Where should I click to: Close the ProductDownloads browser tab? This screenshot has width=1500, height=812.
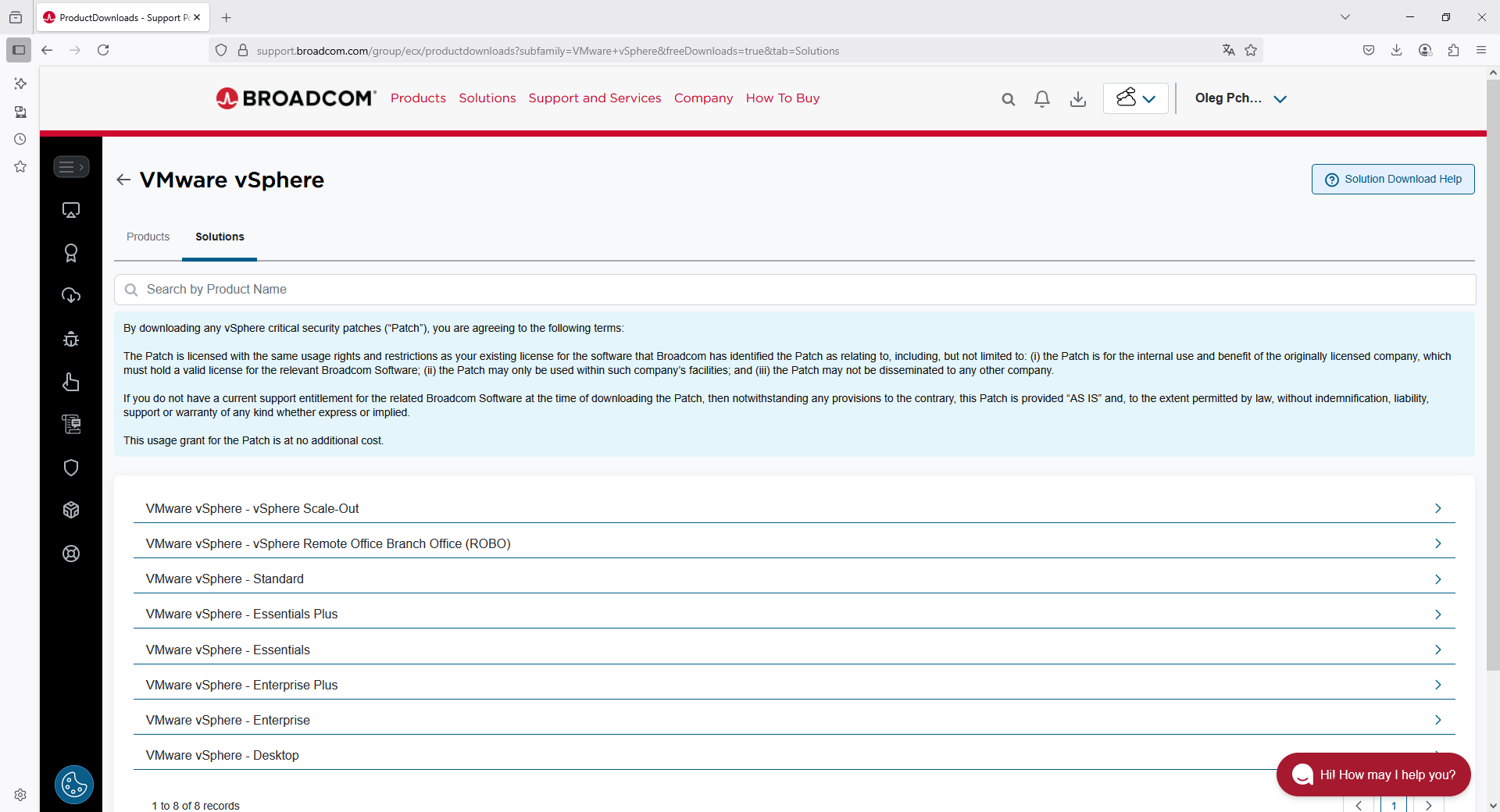pyautogui.click(x=197, y=17)
